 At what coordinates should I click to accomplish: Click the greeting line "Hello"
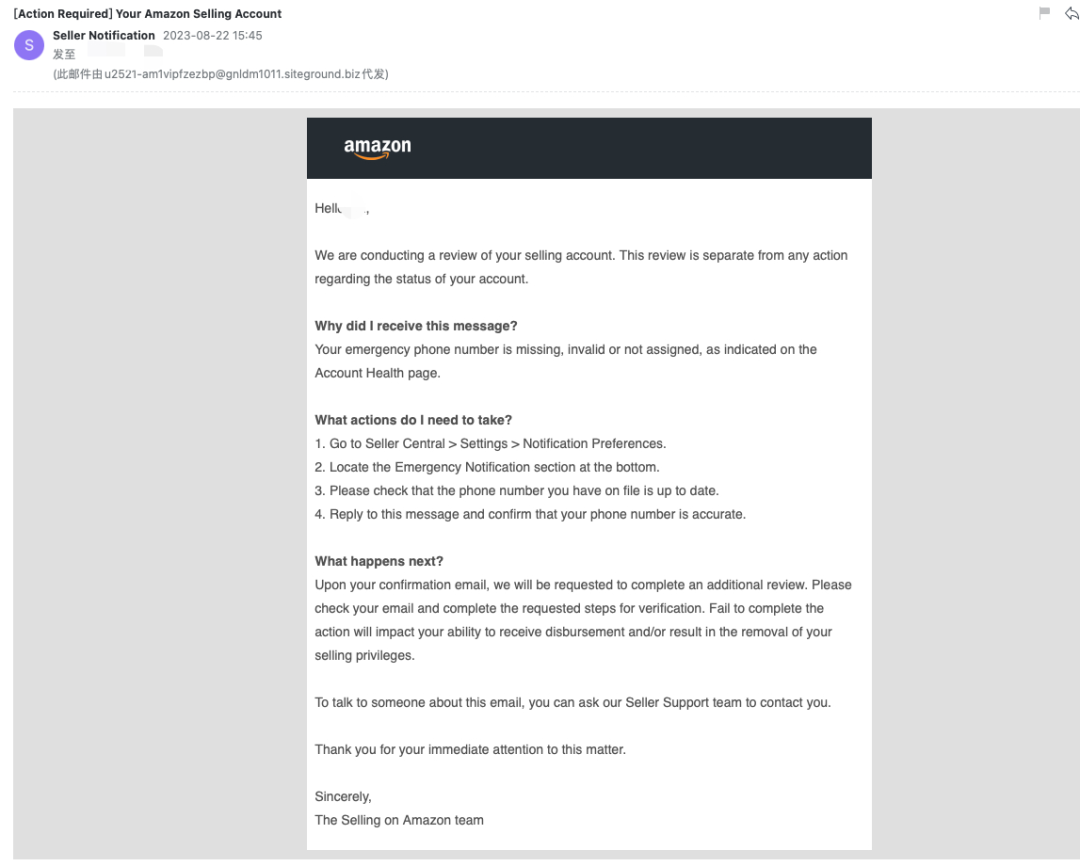[329, 209]
